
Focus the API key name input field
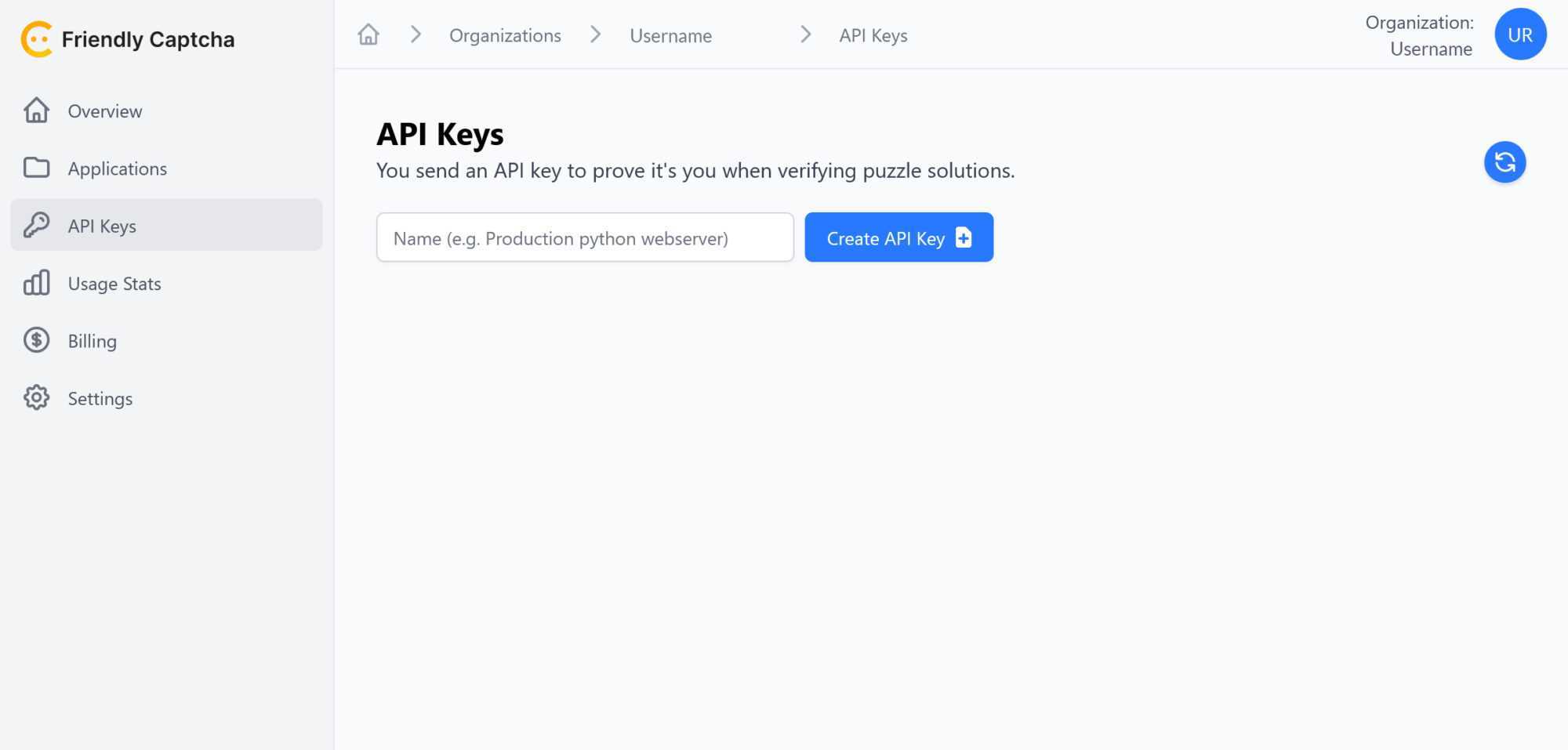click(585, 237)
